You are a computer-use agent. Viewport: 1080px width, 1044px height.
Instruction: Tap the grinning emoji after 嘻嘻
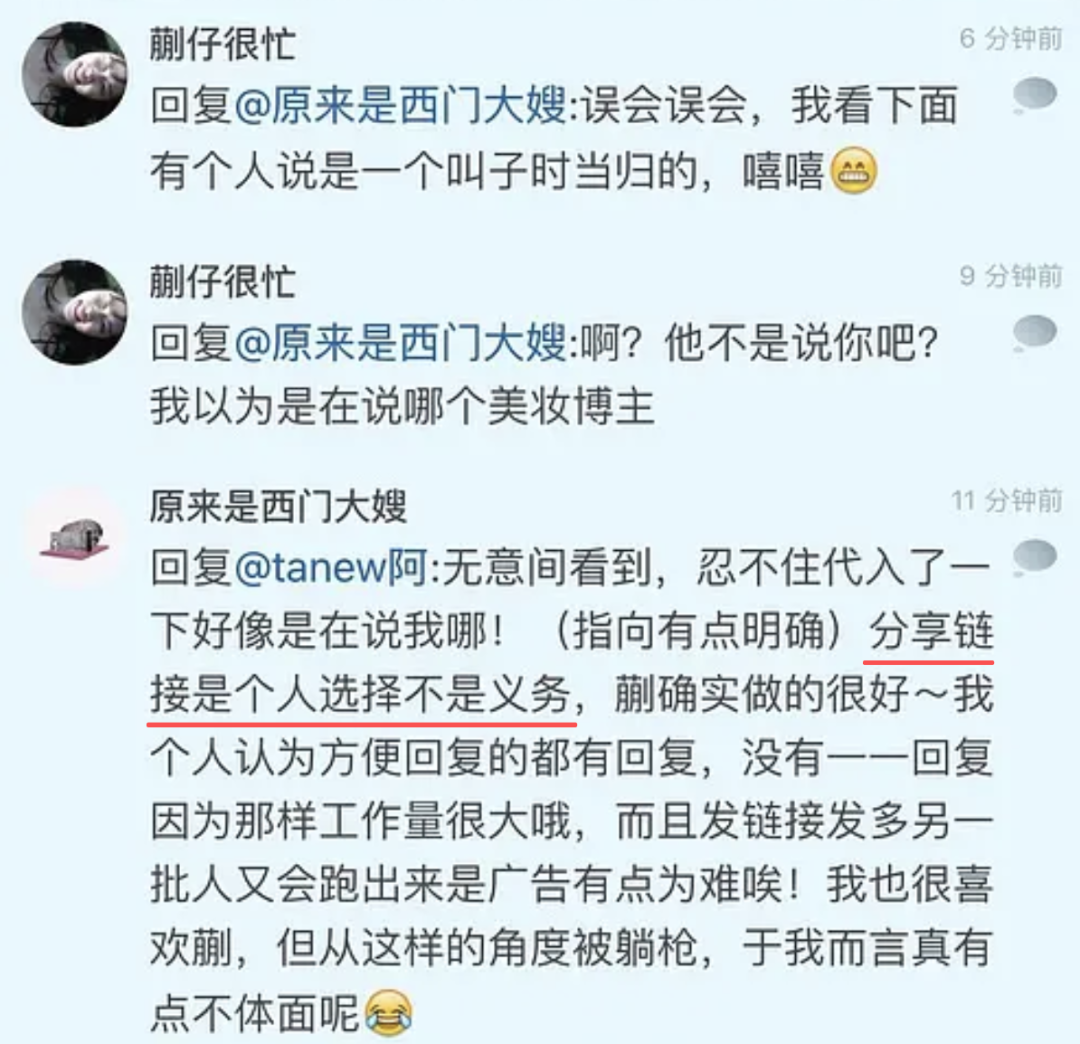click(x=853, y=171)
